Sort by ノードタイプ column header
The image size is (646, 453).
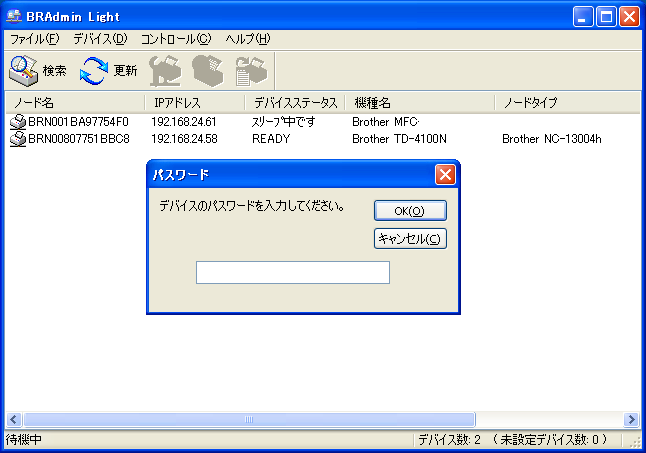click(568, 103)
